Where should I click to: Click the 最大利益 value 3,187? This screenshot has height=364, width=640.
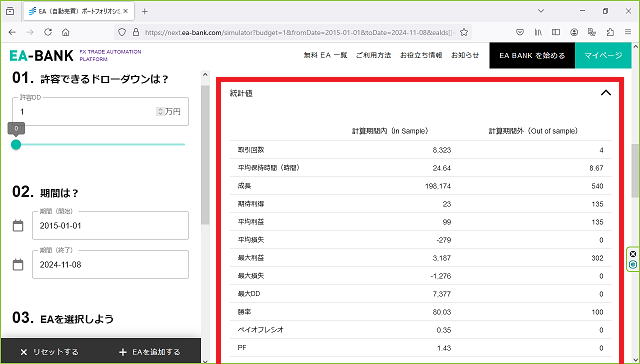[442, 258]
